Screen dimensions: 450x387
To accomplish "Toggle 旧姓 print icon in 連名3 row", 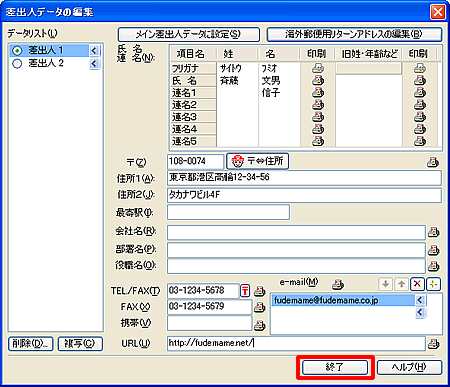I will [420, 117].
